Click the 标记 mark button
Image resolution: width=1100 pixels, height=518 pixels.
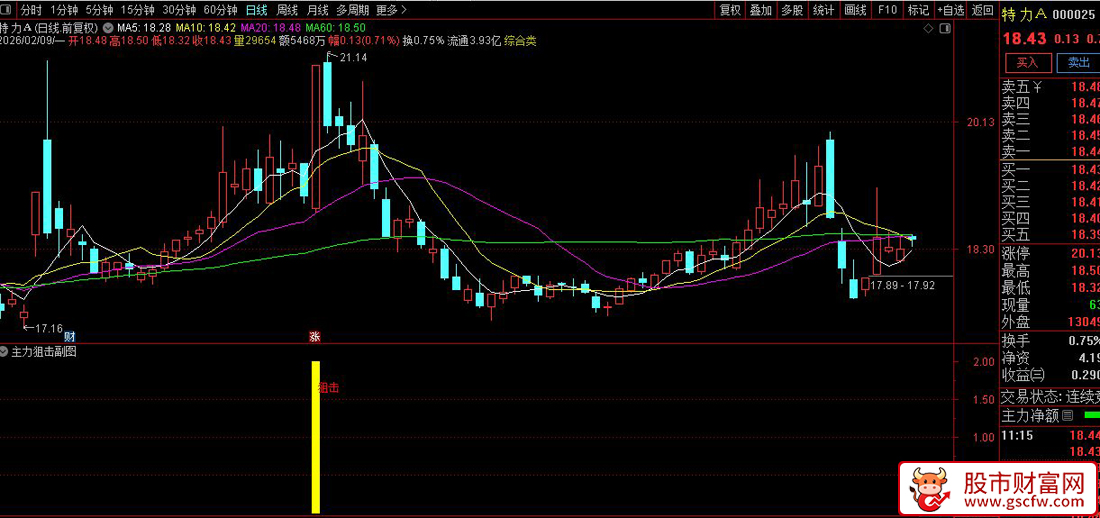click(918, 10)
